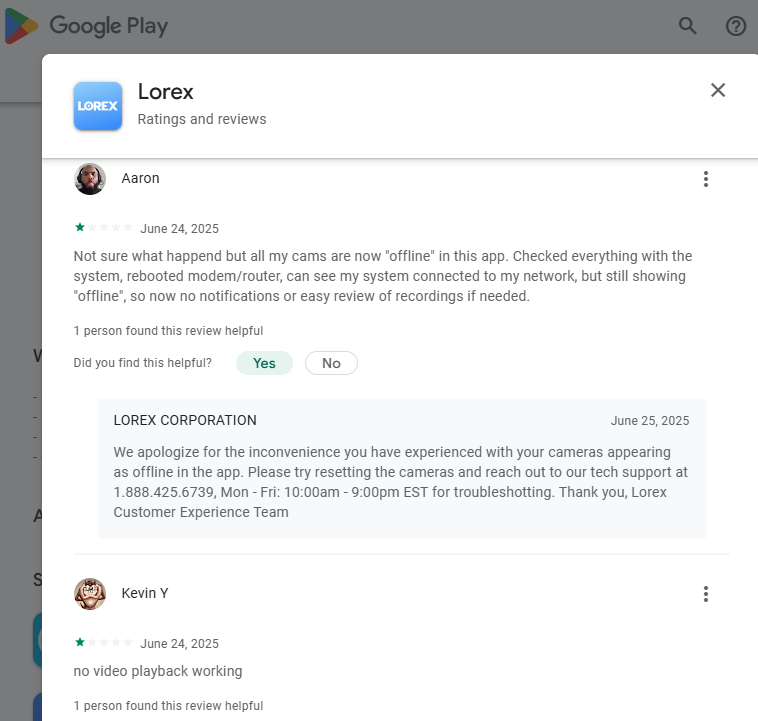The height and width of the screenshot is (721, 758).
Task: Mark Aaron's review not helpful with No
Action: [x=331, y=363]
